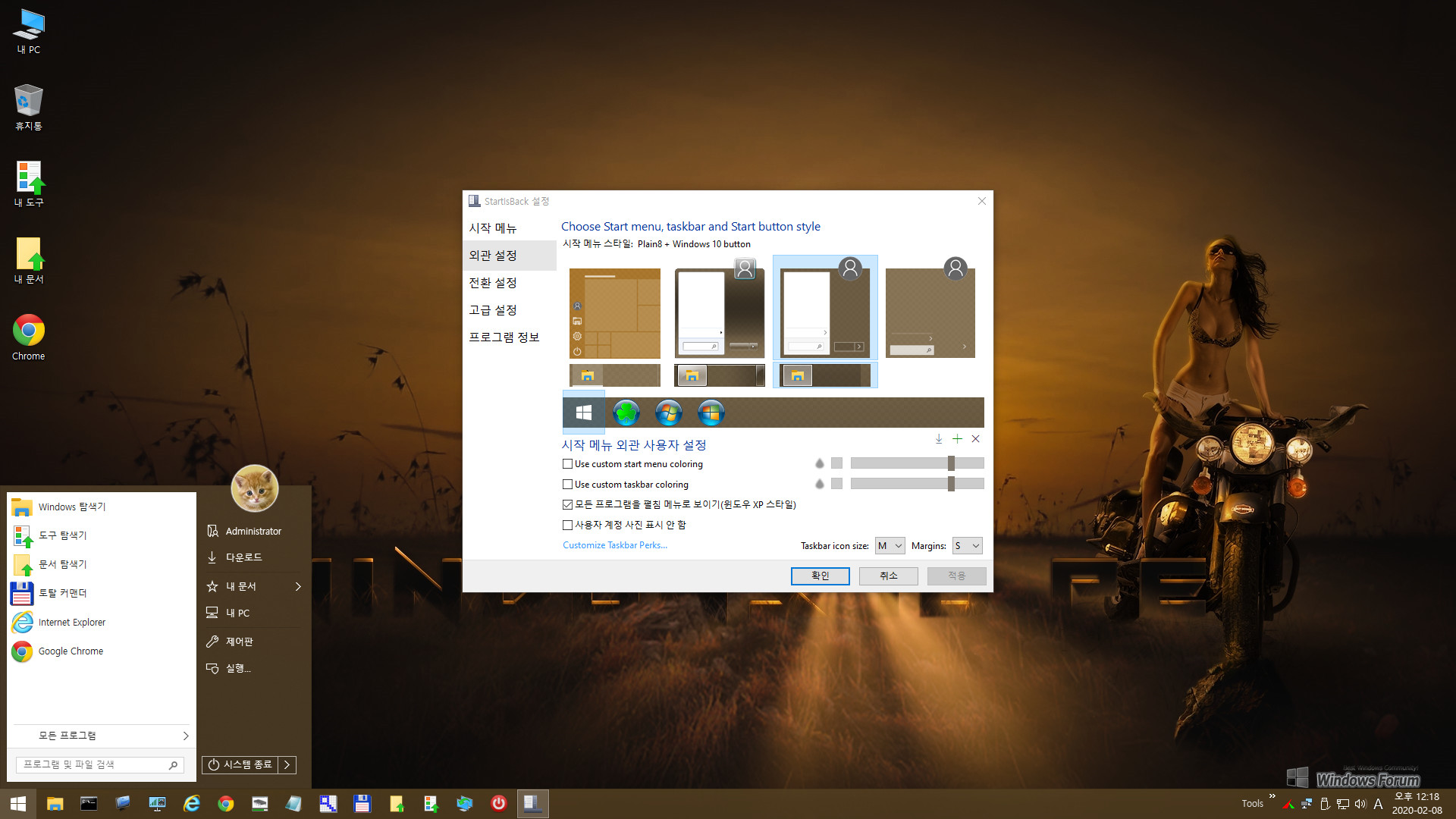Click the 취소 button
Viewport: 1456px width, 819px height.
coord(889,576)
